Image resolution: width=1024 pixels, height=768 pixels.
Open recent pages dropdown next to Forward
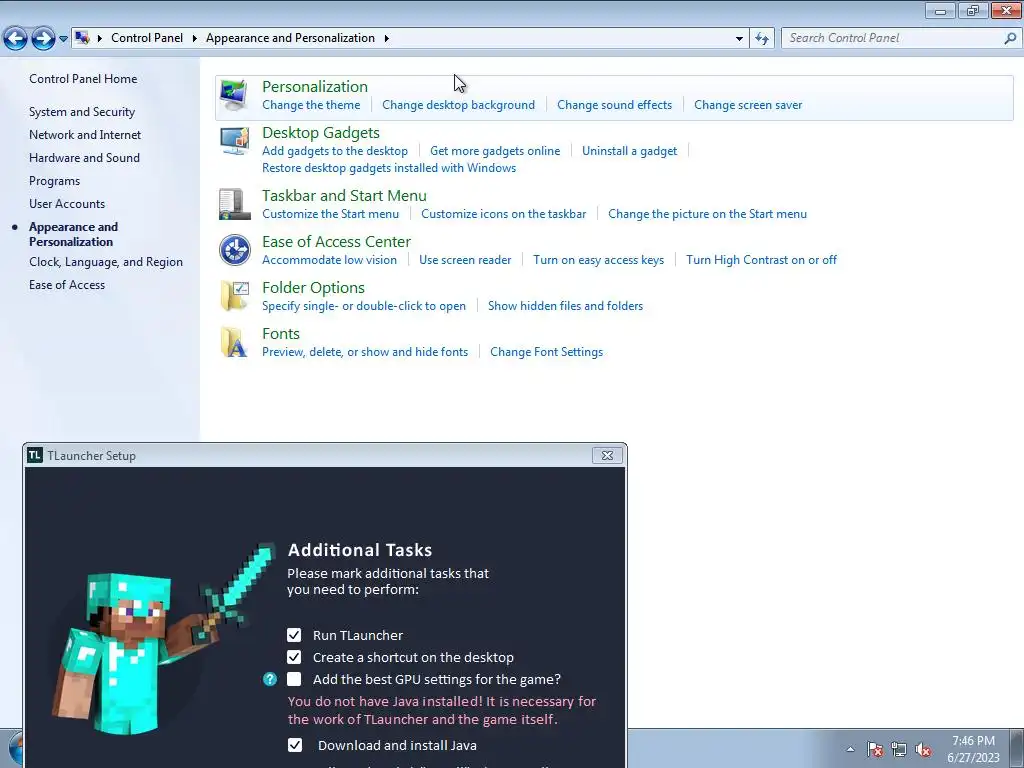click(x=63, y=39)
